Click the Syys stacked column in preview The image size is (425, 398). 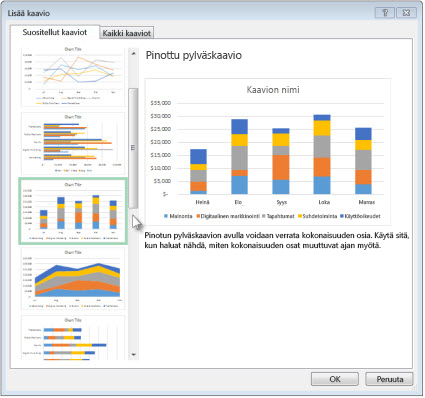pos(281,161)
